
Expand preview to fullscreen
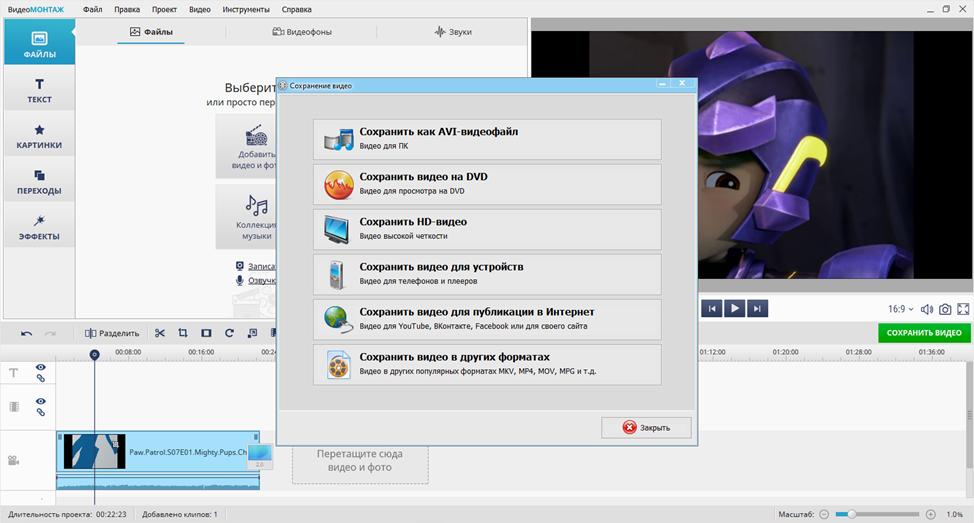pos(963,309)
